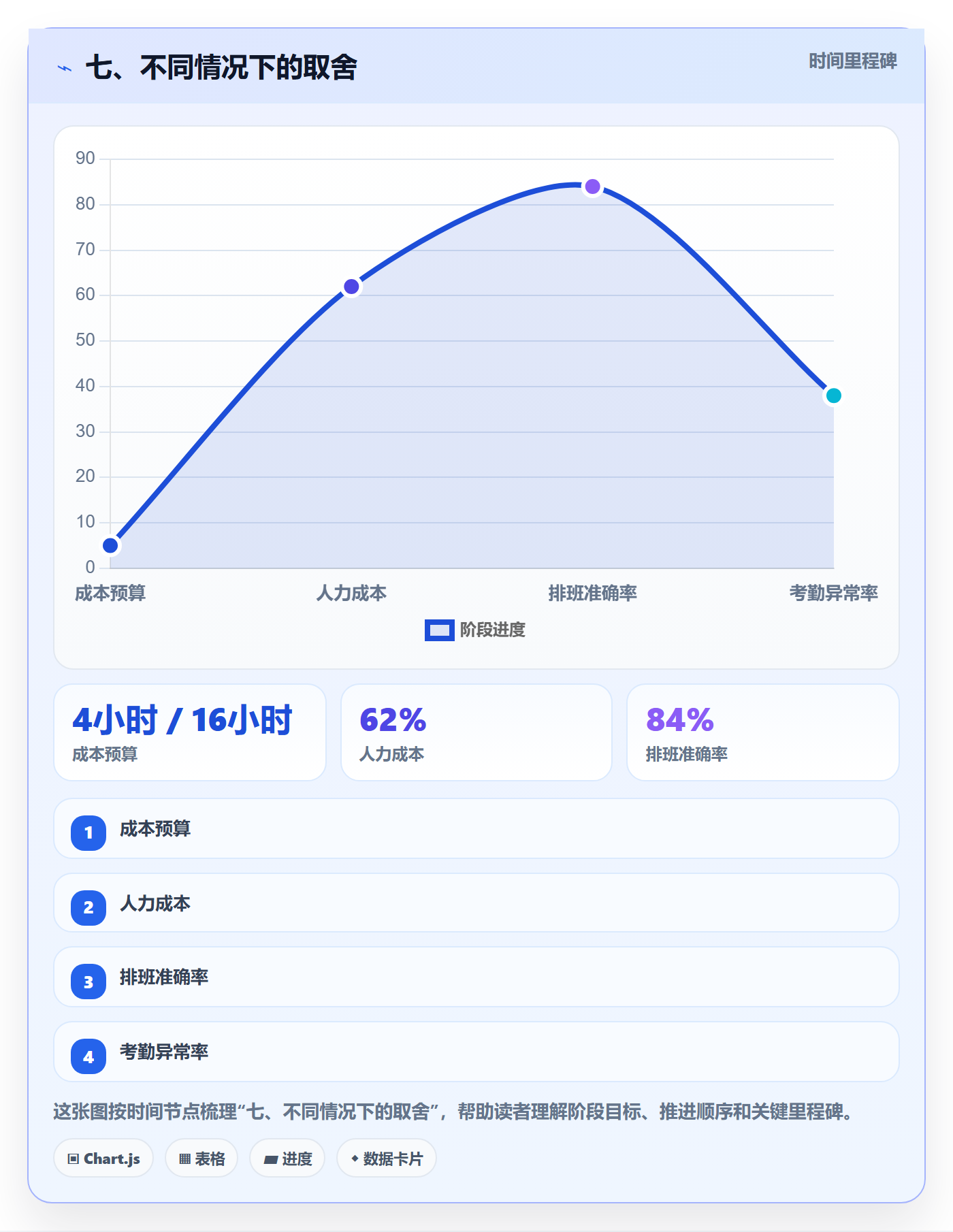Click the 表格 tag
Image resolution: width=953 pixels, height=1232 pixels.
[201, 1158]
